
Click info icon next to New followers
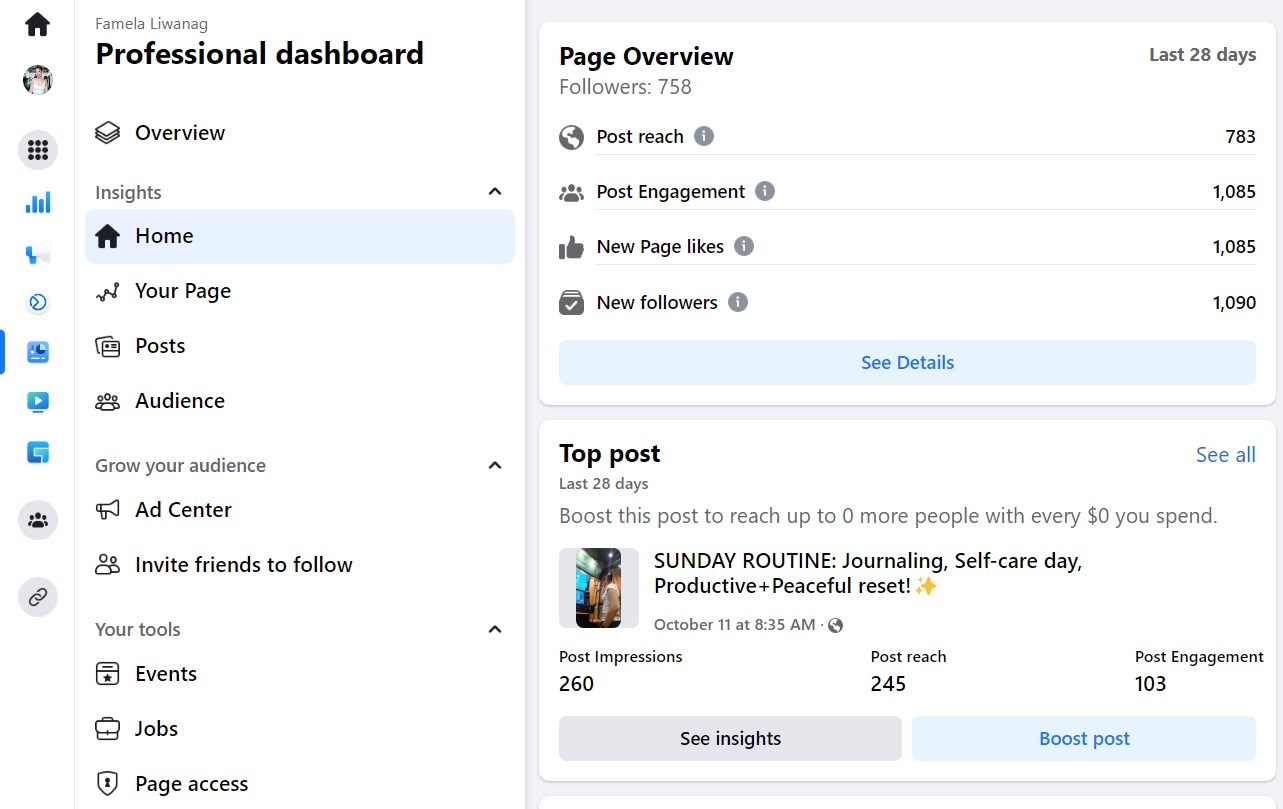point(738,302)
